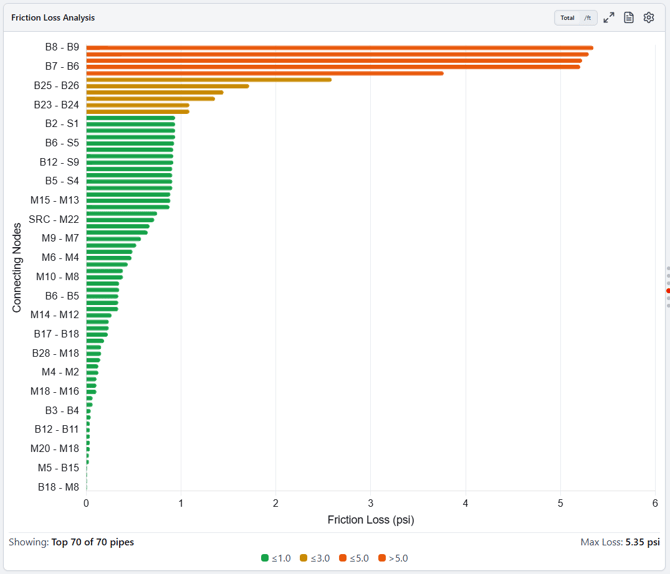
Task: Select the B7 - B6 bar
Action: 333,67
